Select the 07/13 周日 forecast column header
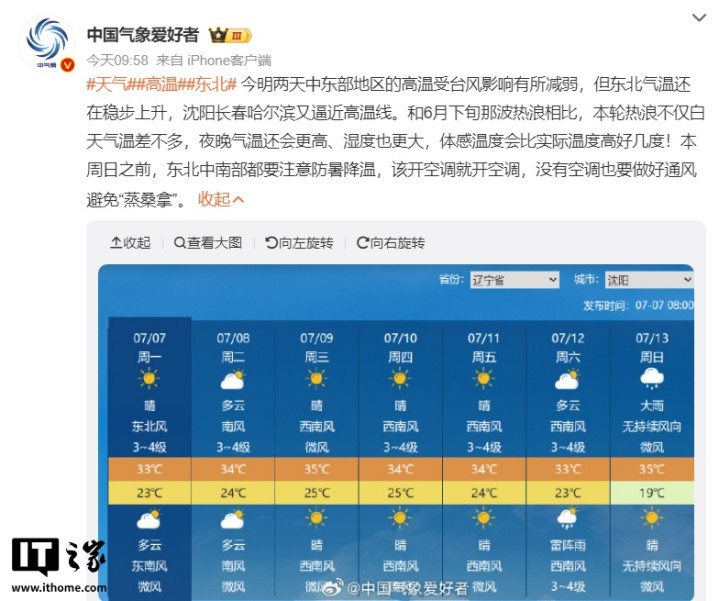The image size is (719, 601). 652,347
